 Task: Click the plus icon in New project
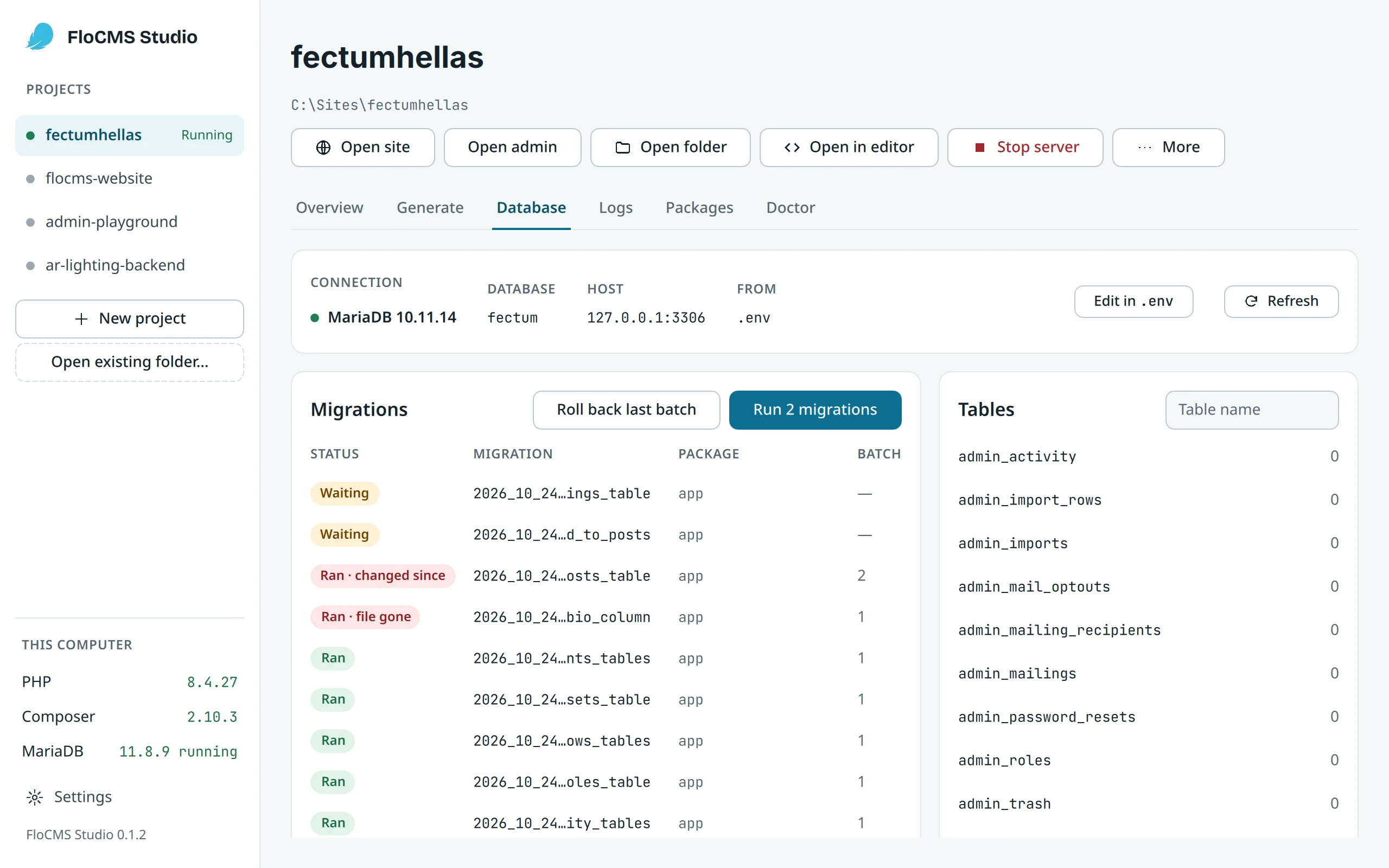point(81,318)
